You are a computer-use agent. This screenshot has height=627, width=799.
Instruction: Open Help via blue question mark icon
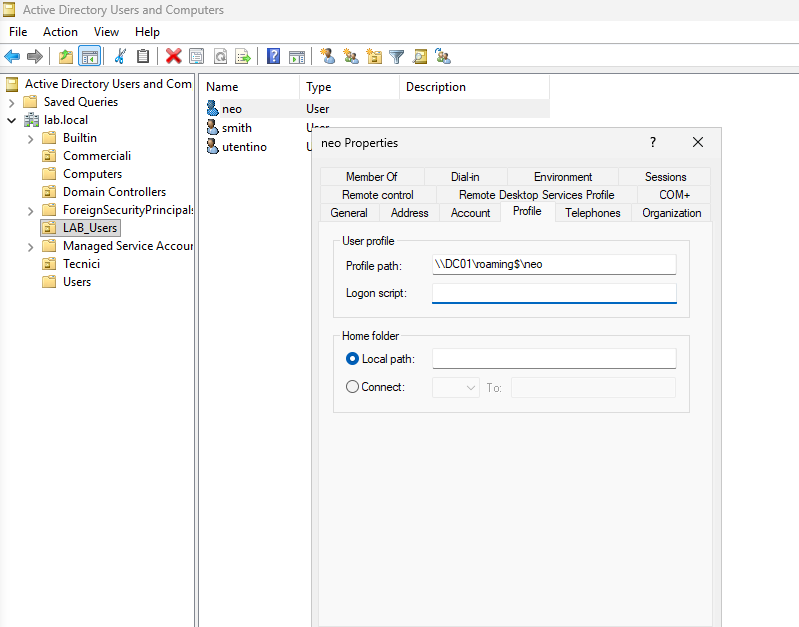[273, 57]
